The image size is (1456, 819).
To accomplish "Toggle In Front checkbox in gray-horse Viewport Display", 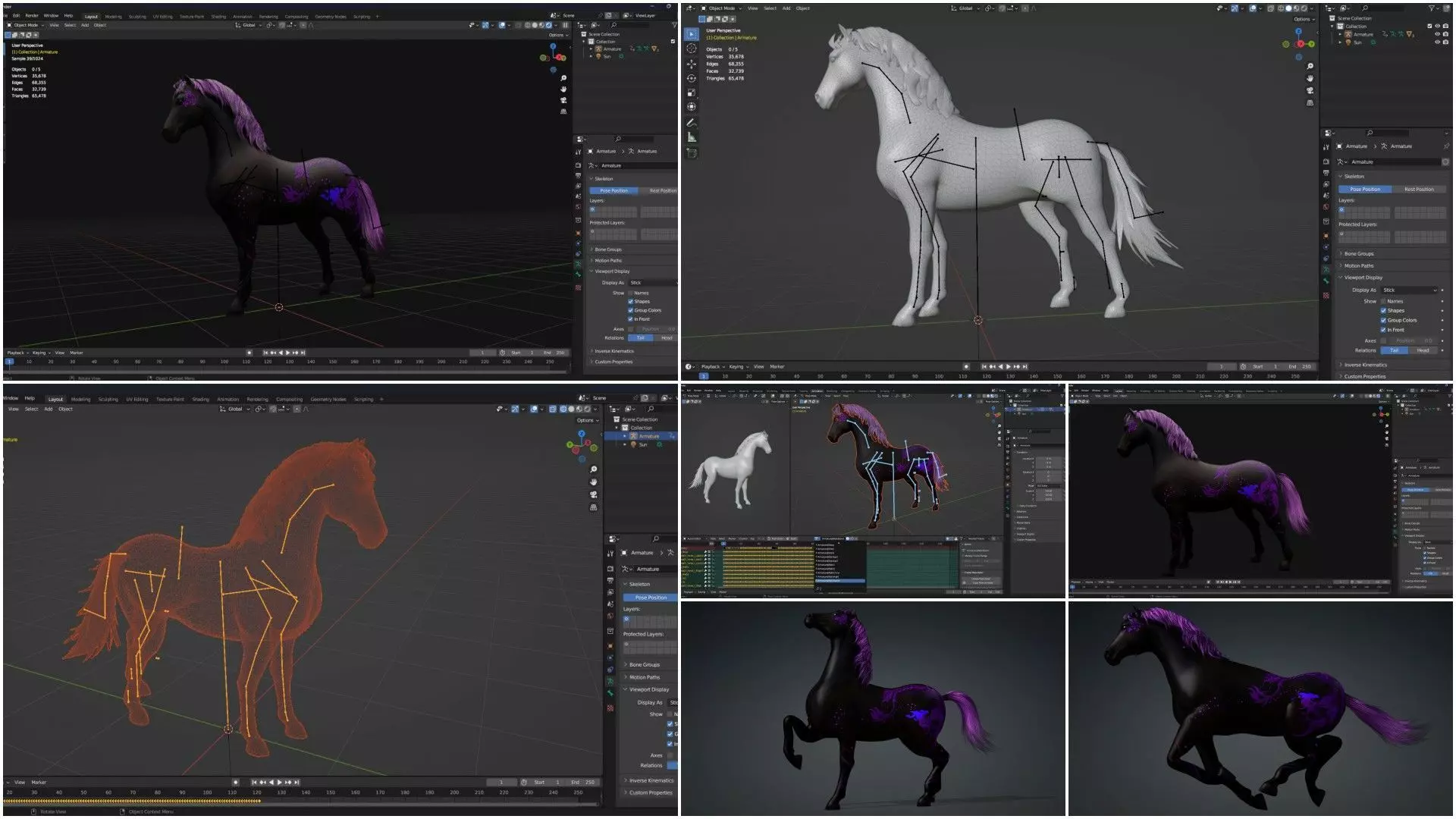I will 1383,330.
